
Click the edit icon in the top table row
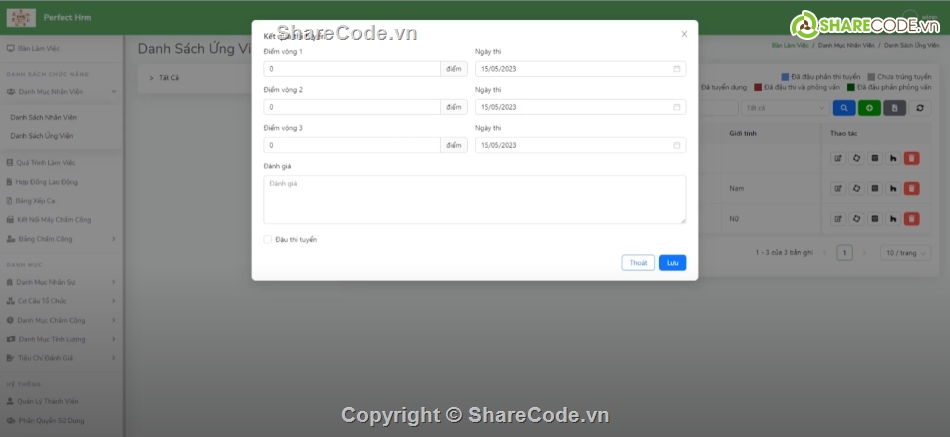pyautogui.click(x=838, y=158)
